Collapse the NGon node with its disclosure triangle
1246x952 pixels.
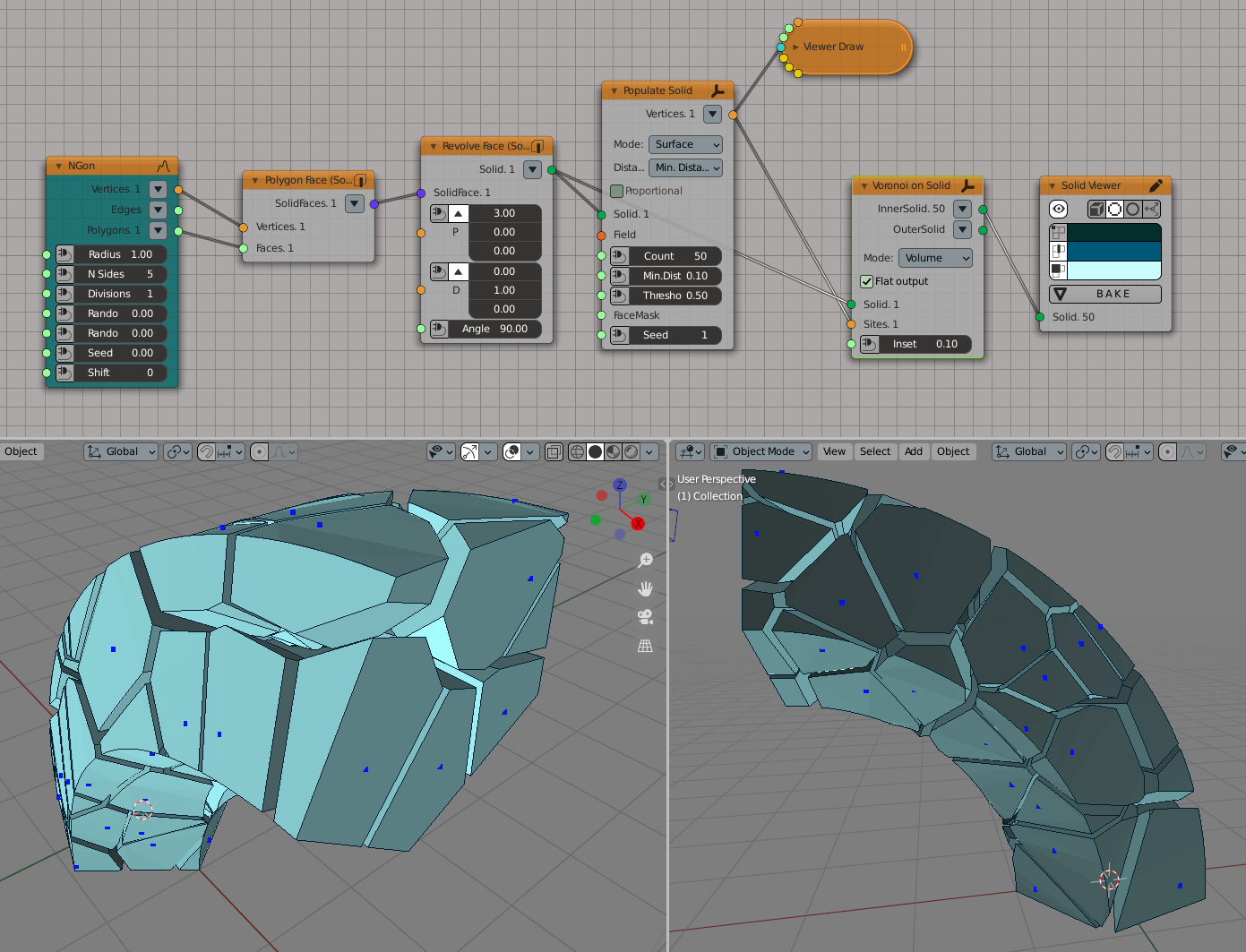[59, 165]
